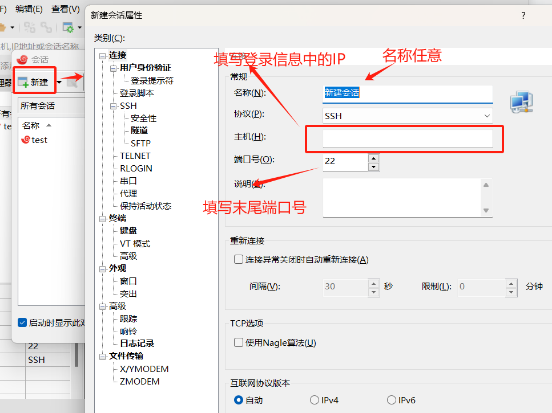Collapse the 用户身份验证 tree node

tap(113, 68)
